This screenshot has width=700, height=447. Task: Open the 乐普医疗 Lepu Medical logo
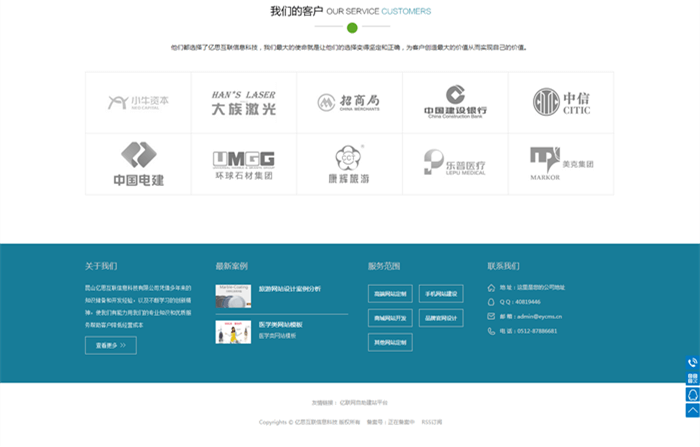pyautogui.click(x=455, y=164)
